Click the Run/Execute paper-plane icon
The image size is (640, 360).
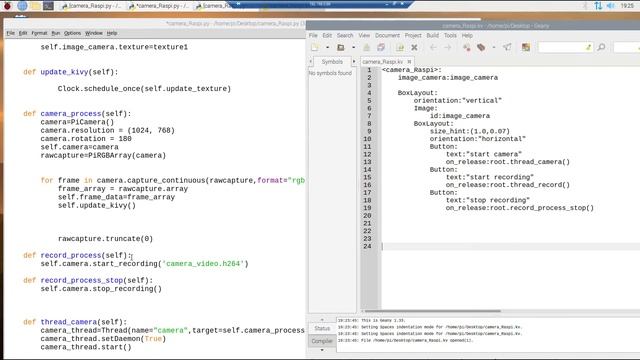click(507, 48)
